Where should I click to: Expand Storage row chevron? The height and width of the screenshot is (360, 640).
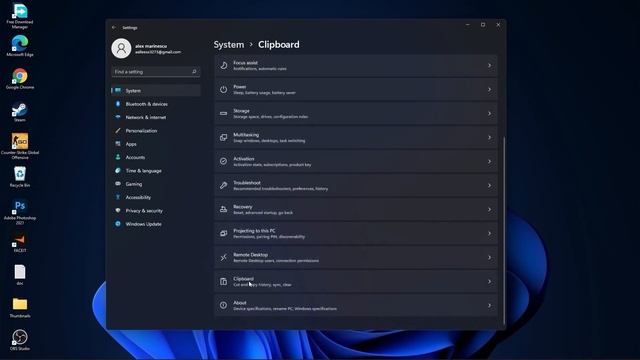(489, 113)
